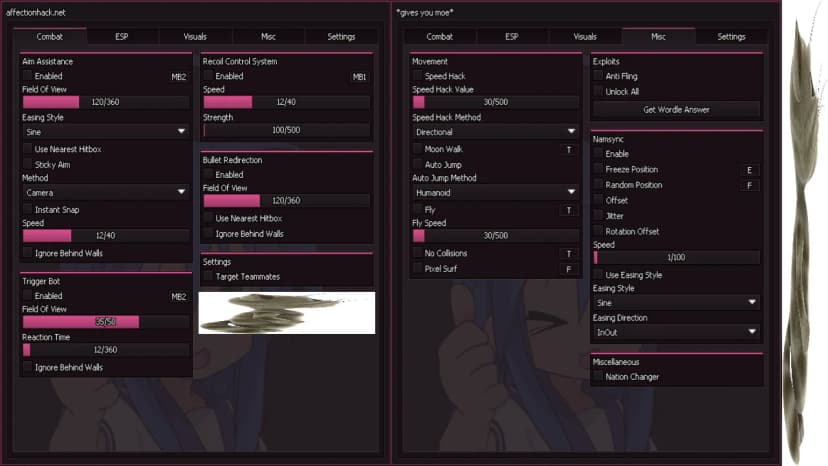Open Speed Hack Method Directional dropdown
The width and height of the screenshot is (828, 466).
click(x=495, y=132)
